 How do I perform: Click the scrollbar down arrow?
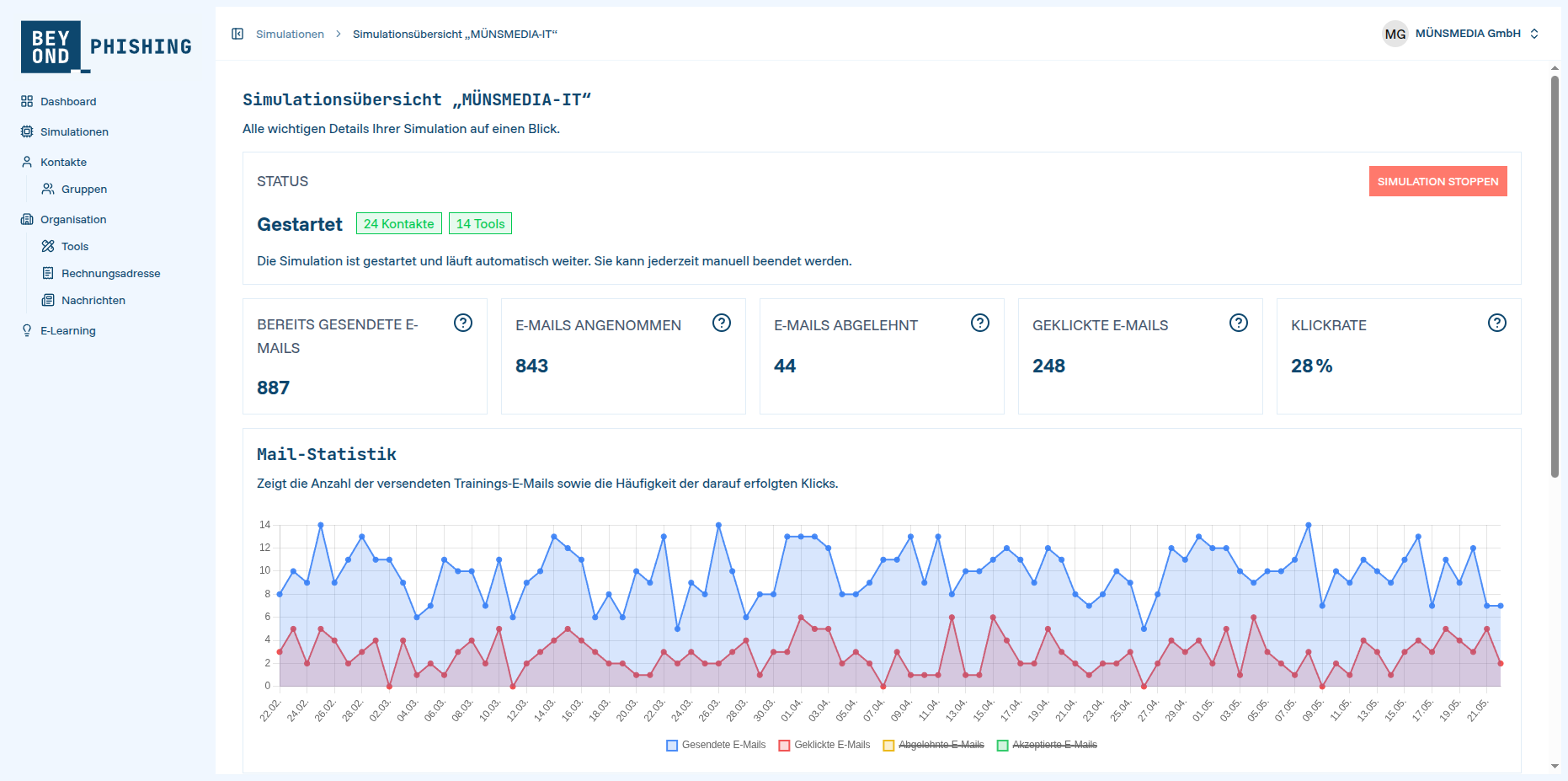point(1555,767)
